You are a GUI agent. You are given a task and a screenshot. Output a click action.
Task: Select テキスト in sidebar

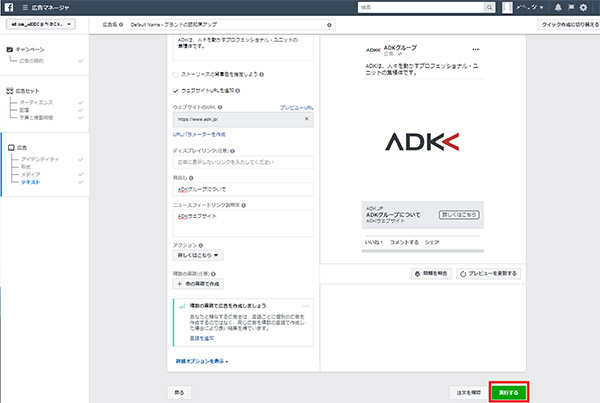click(30, 182)
